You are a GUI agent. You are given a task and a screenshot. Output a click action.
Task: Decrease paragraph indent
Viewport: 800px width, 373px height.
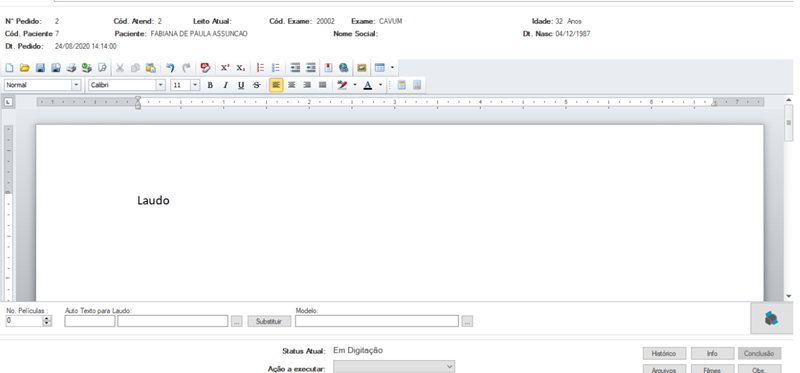[x=295, y=67]
